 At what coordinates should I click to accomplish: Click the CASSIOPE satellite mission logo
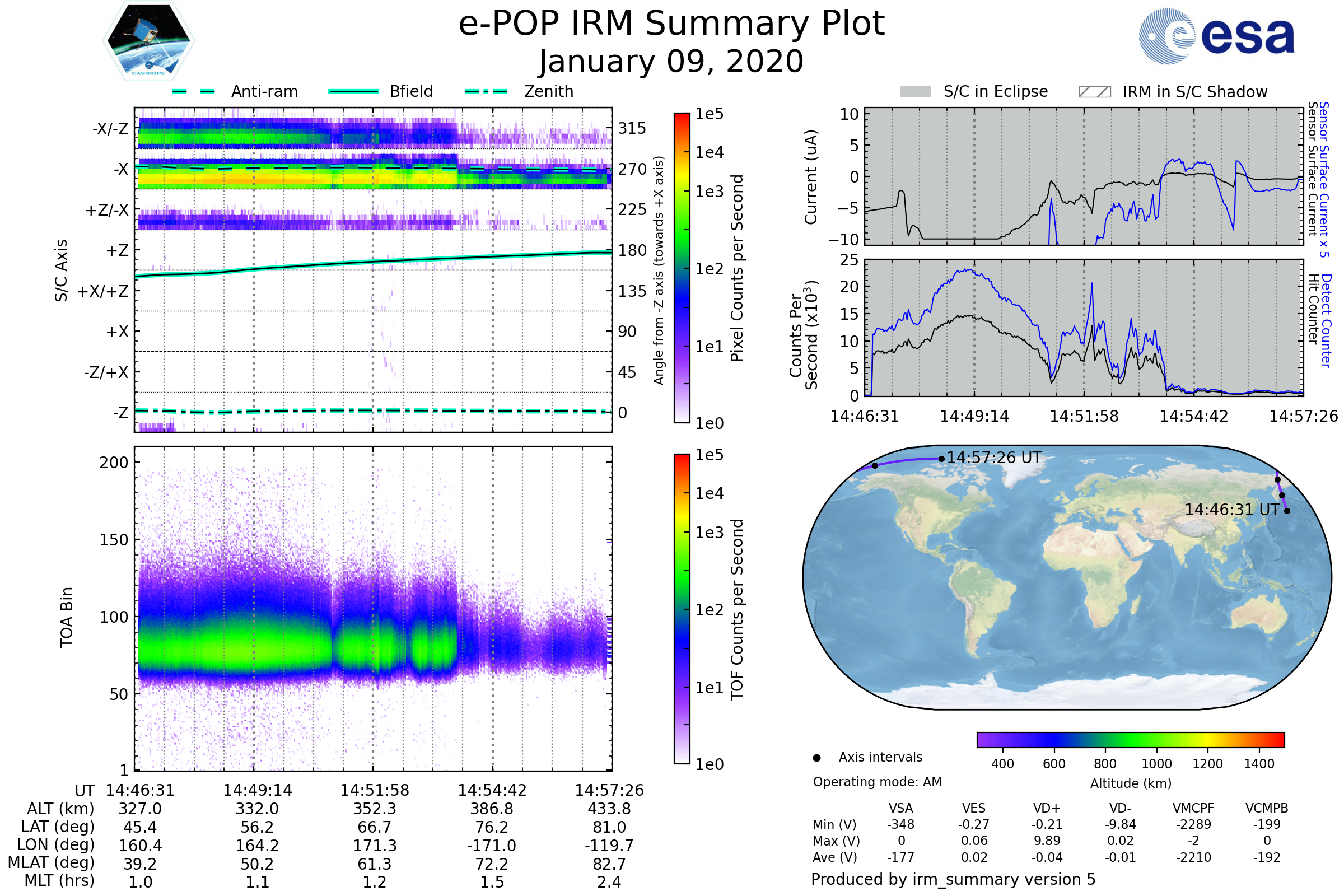tap(148, 41)
